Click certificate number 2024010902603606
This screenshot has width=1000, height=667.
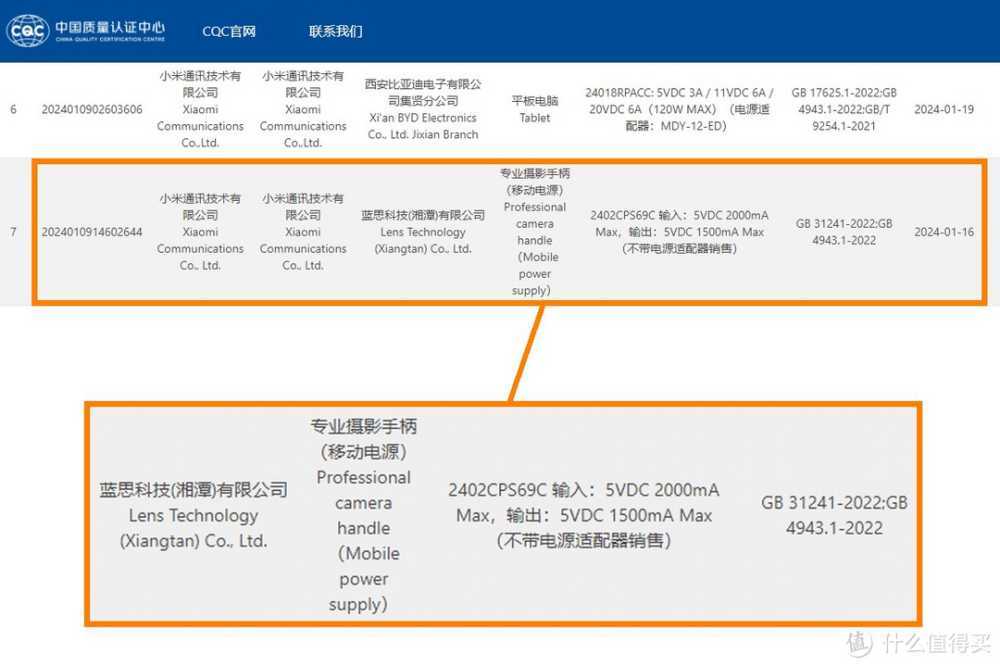pyautogui.click(x=91, y=109)
